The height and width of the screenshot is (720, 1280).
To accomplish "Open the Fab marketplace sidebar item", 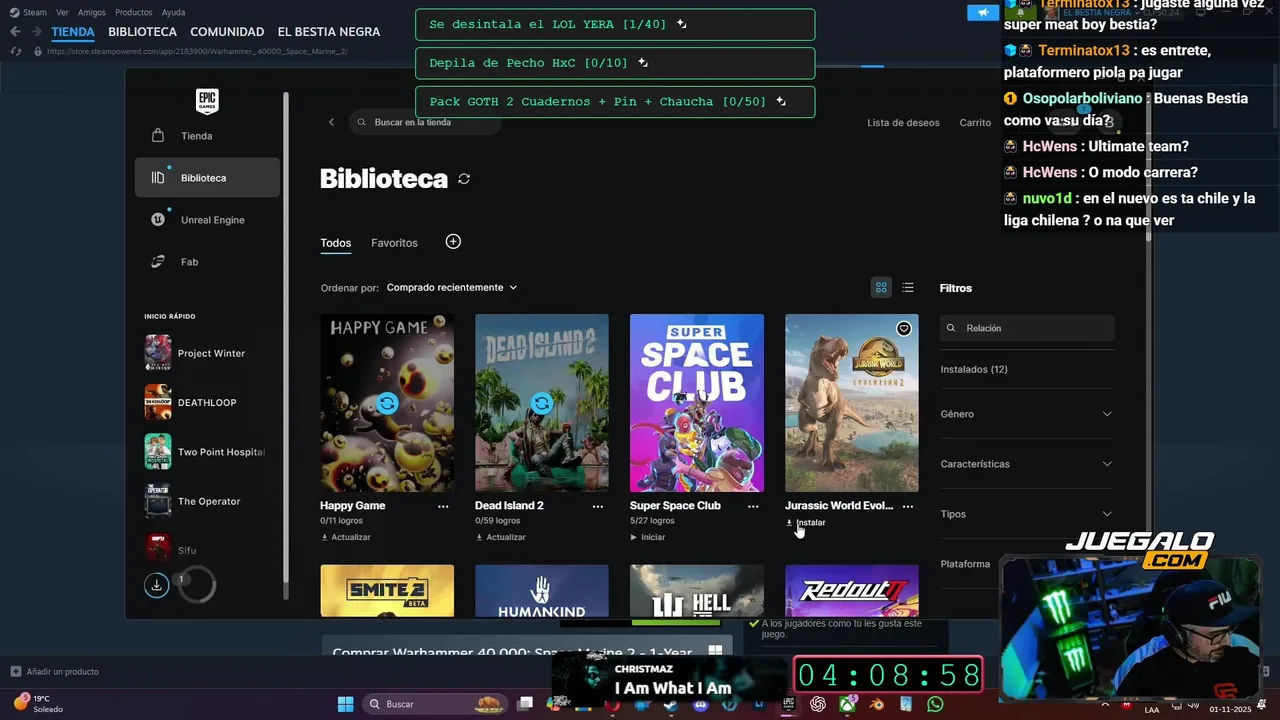I will pyautogui.click(x=207, y=262).
